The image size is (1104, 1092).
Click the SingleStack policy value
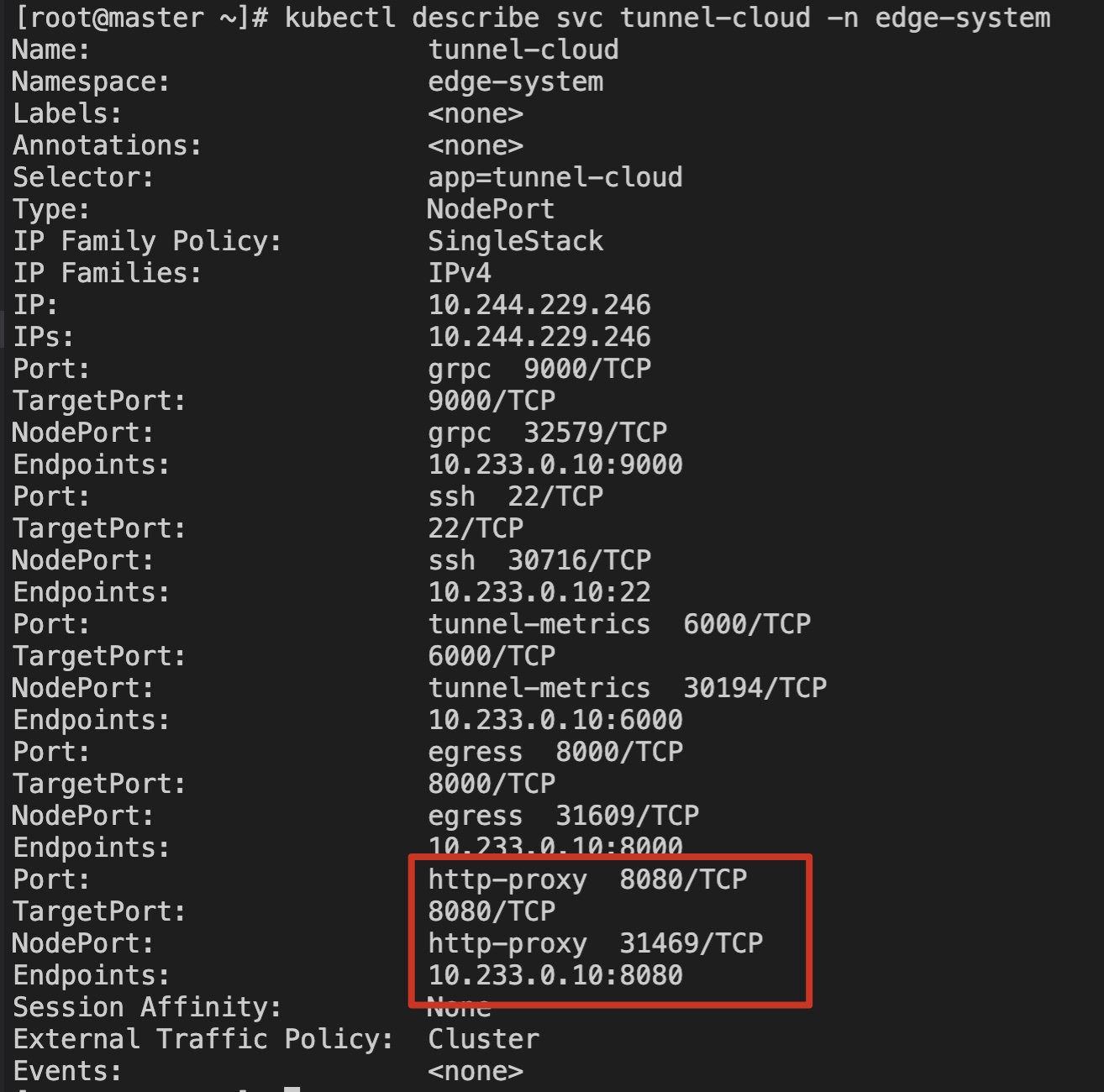[x=515, y=241]
